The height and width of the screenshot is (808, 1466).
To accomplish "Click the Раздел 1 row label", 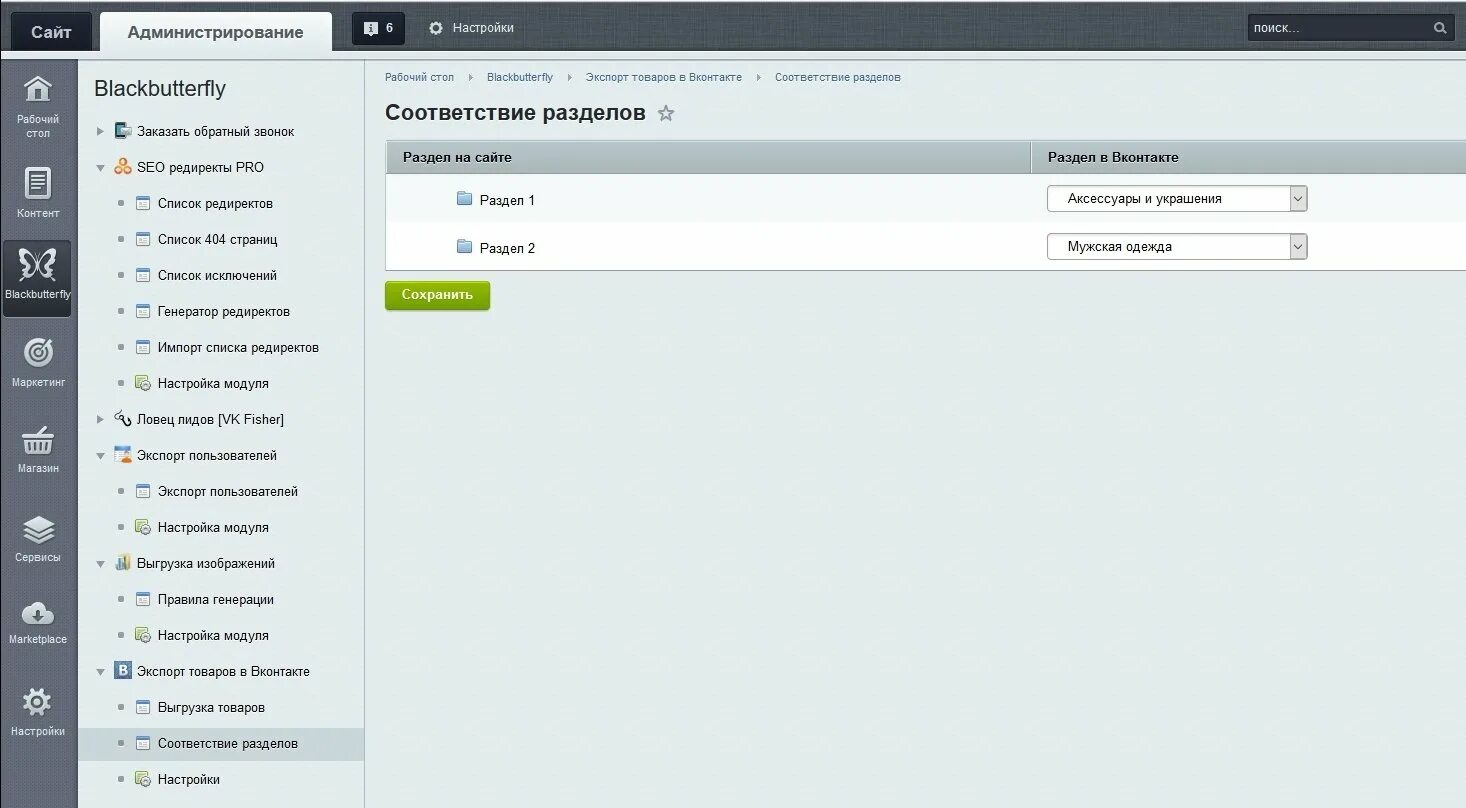I will click(507, 200).
